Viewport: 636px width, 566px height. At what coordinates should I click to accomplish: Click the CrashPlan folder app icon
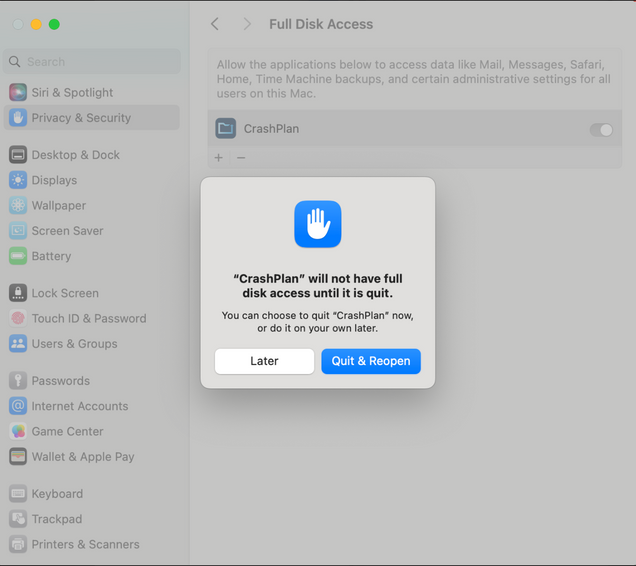pyautogui.click(x=226, y=129)
